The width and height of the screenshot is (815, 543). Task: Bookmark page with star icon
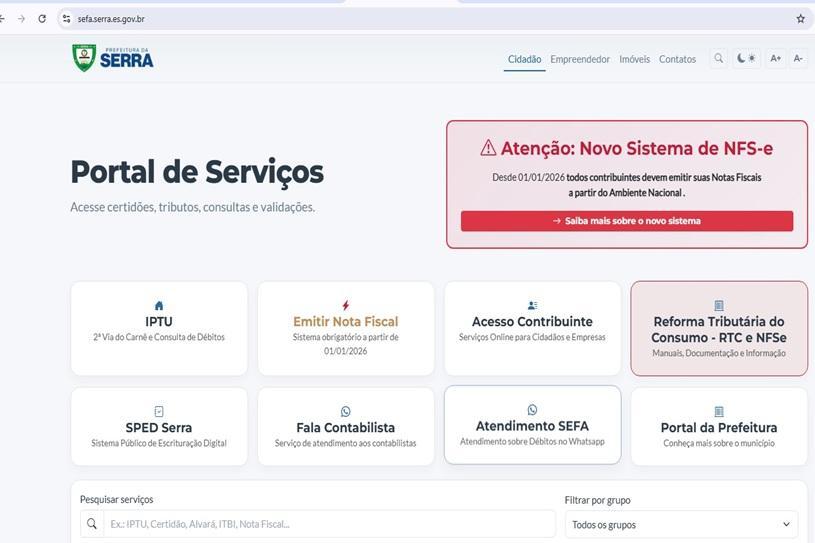point(800,19)
